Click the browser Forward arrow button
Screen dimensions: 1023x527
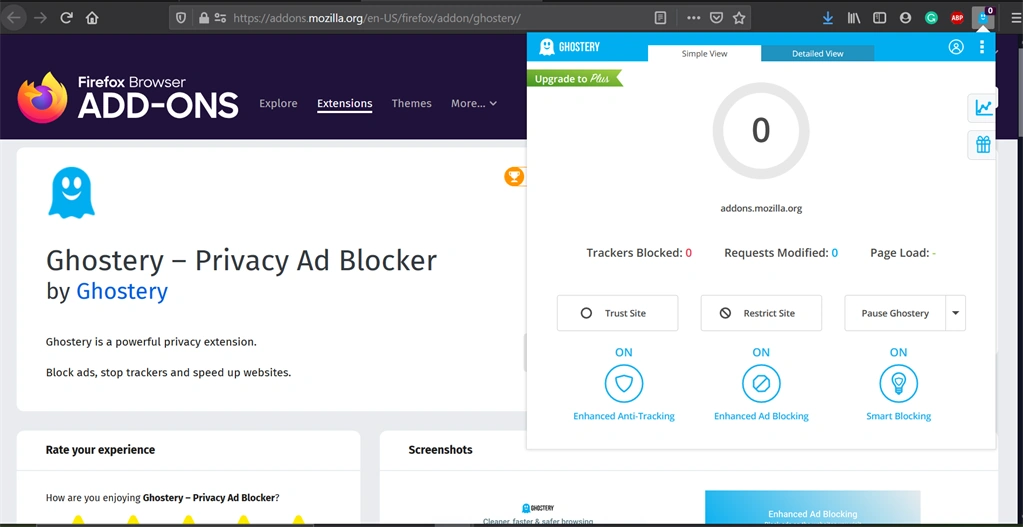(x=40, y=18)
